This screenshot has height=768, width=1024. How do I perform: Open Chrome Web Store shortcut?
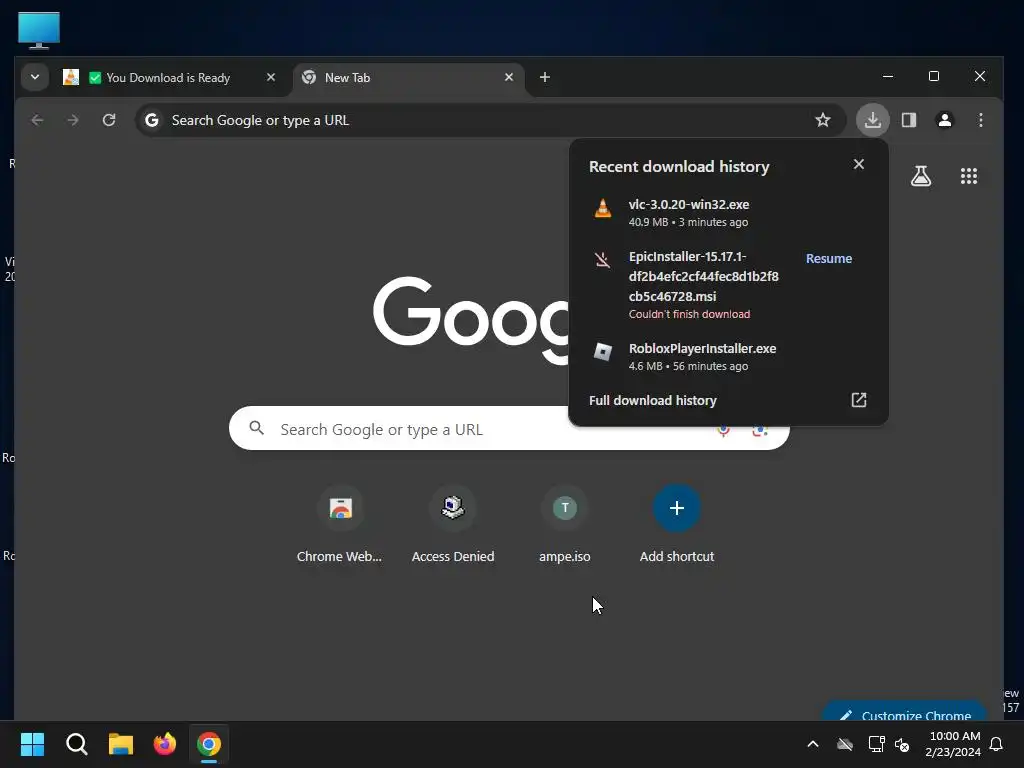pyautogui.click(x=340, y=524)
